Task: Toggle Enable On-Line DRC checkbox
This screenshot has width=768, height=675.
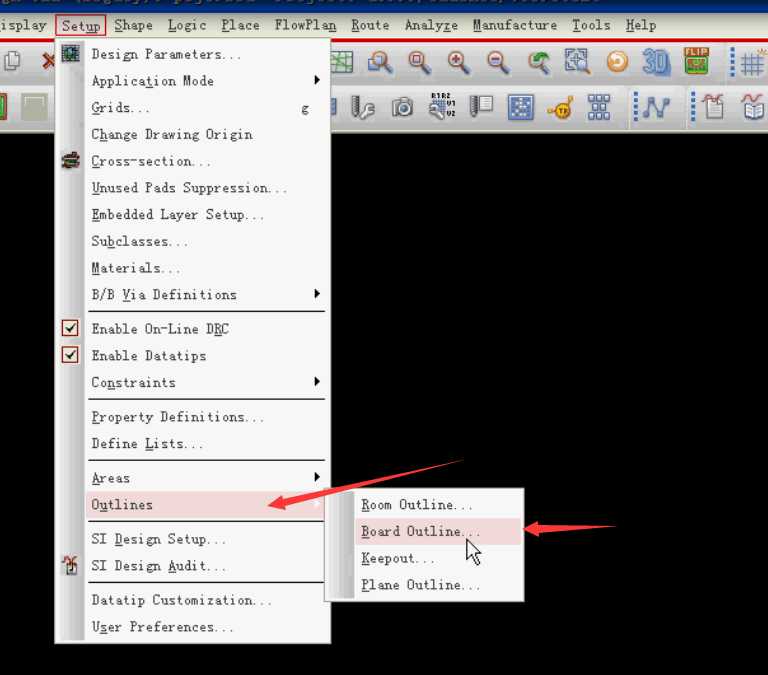Action: tap(70, 328)
